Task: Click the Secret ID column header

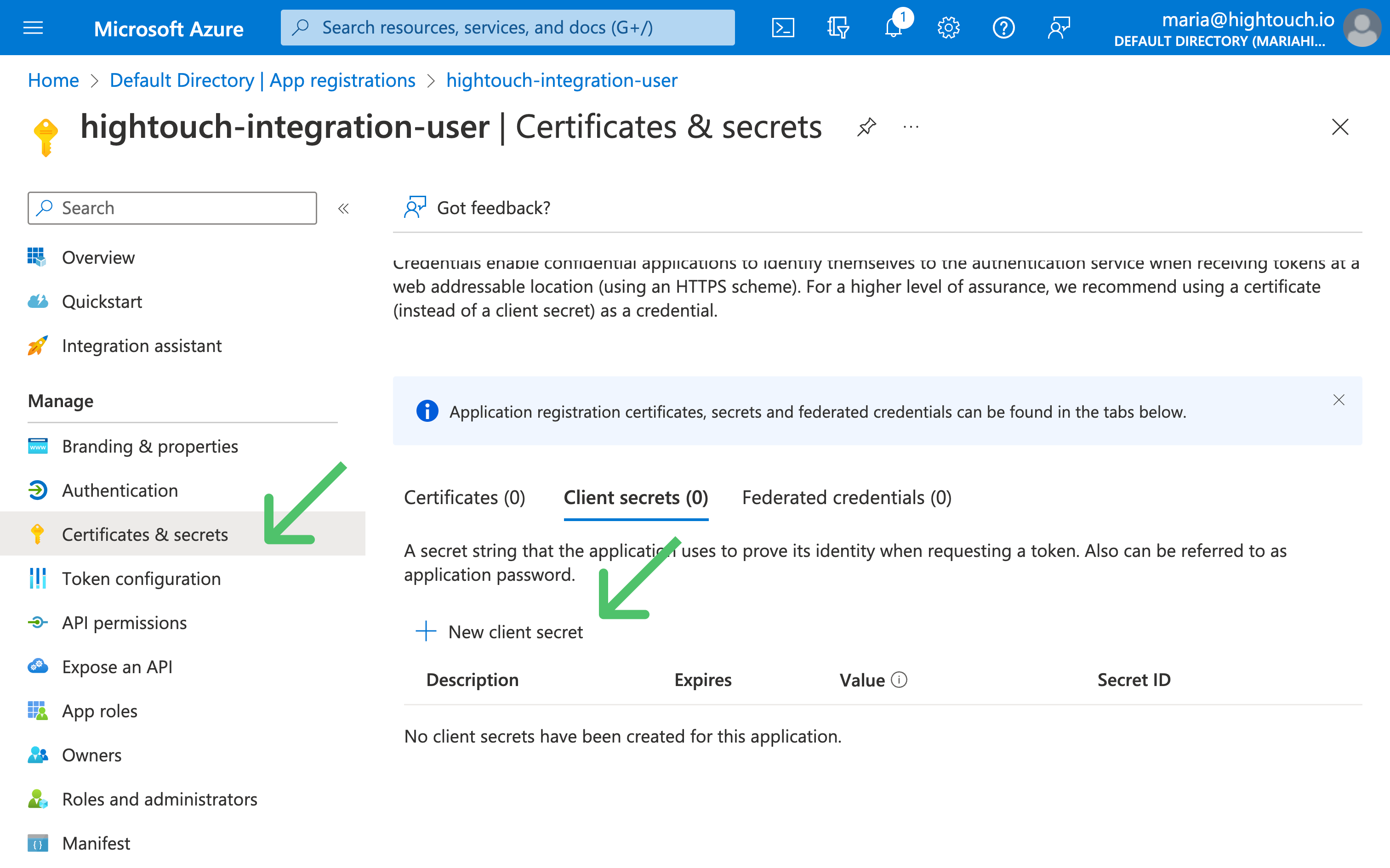Action: [x=1134, y=680]
